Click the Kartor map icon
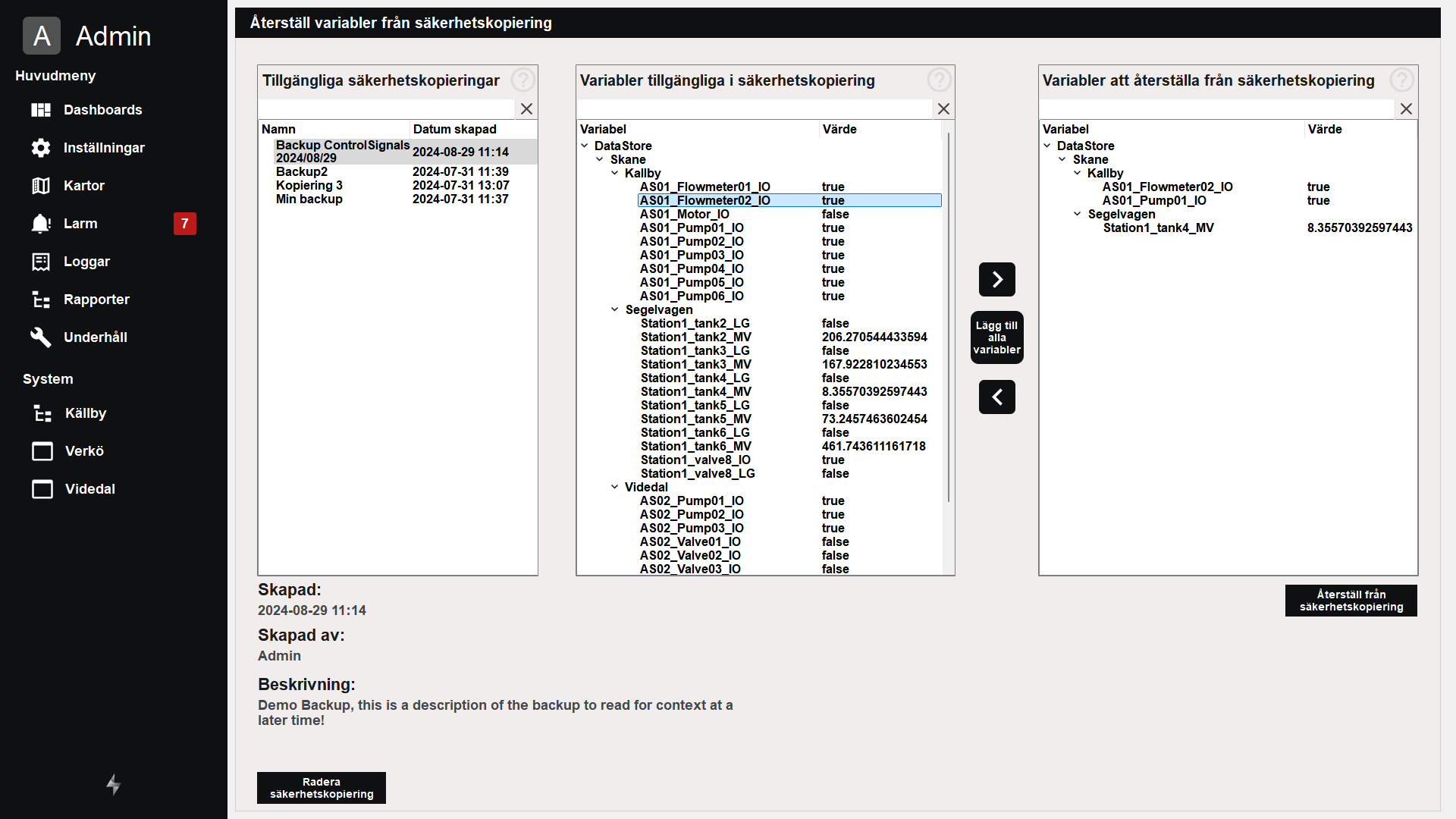 tap(41, 186)
